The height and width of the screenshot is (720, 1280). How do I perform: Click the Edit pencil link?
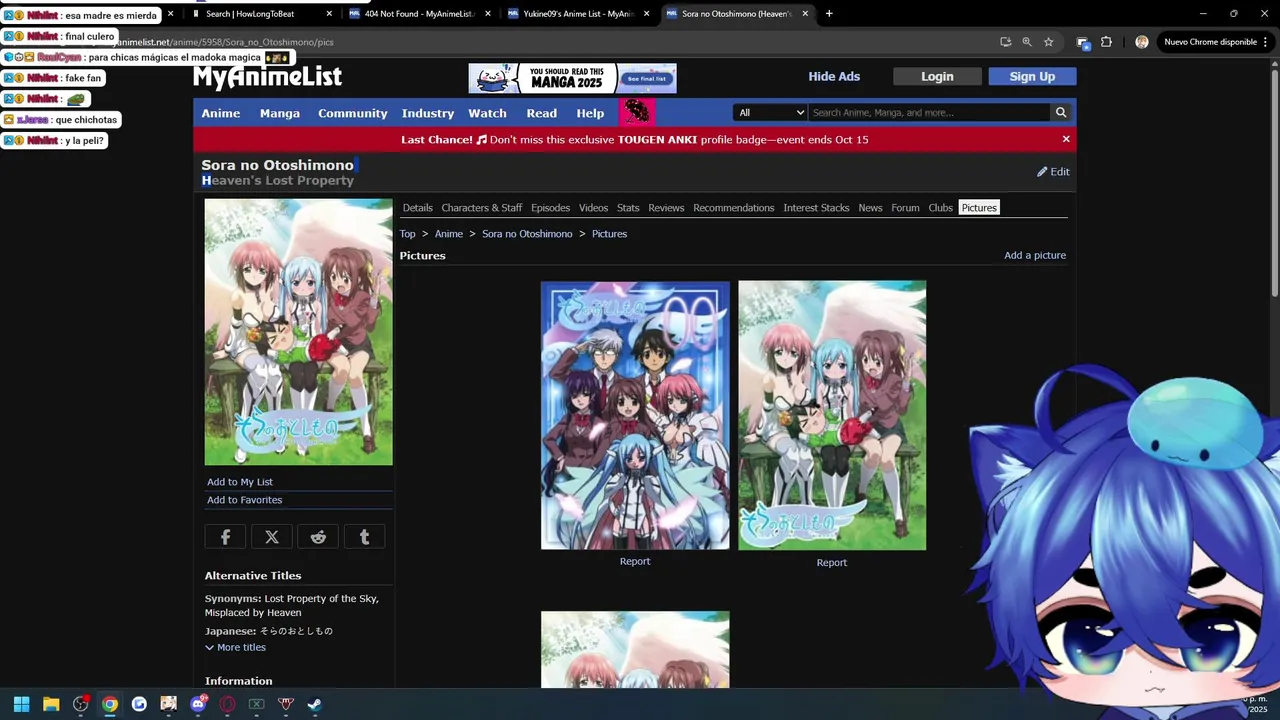pos(1053,172)
